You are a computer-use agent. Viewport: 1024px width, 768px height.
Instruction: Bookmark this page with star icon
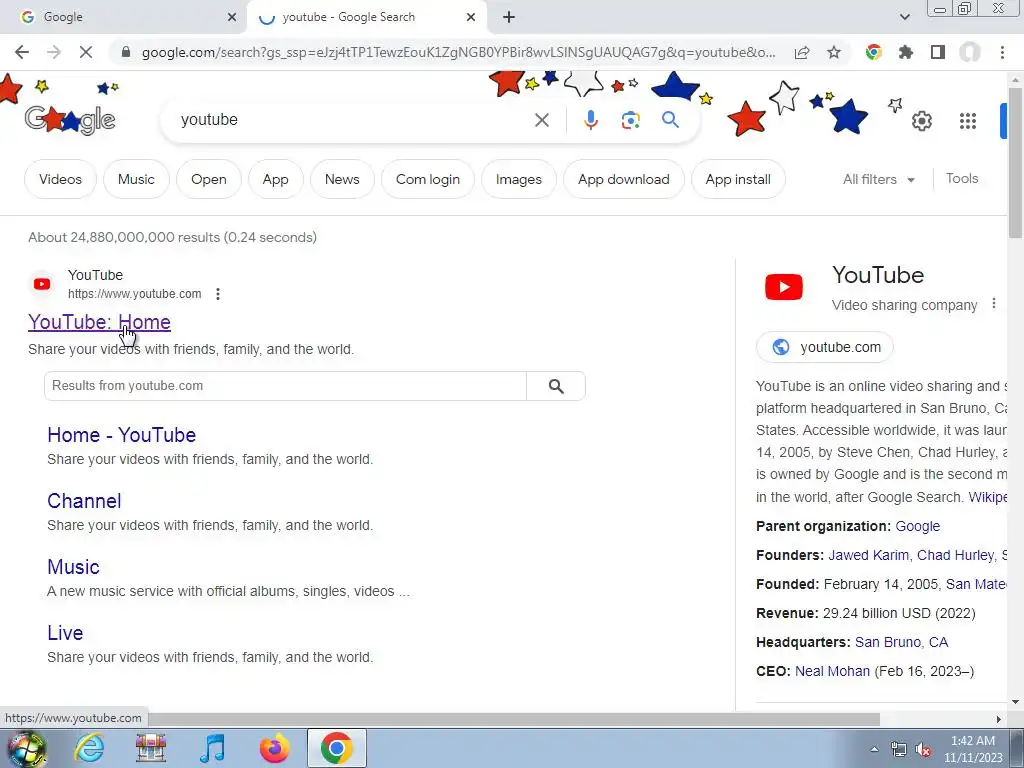click(x=834, y=52)
